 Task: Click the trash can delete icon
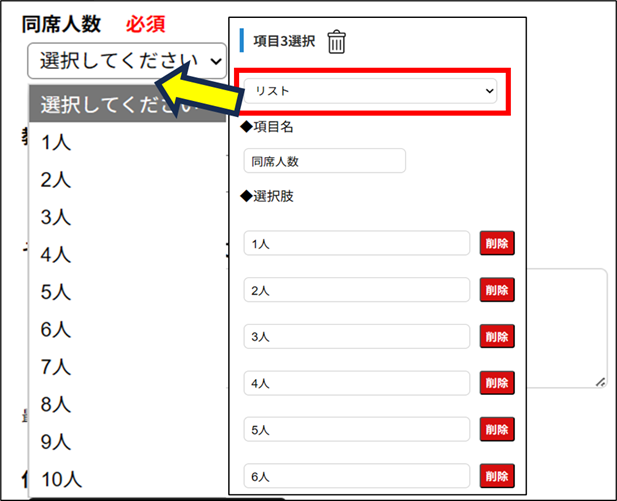click(x=337, y=42)
